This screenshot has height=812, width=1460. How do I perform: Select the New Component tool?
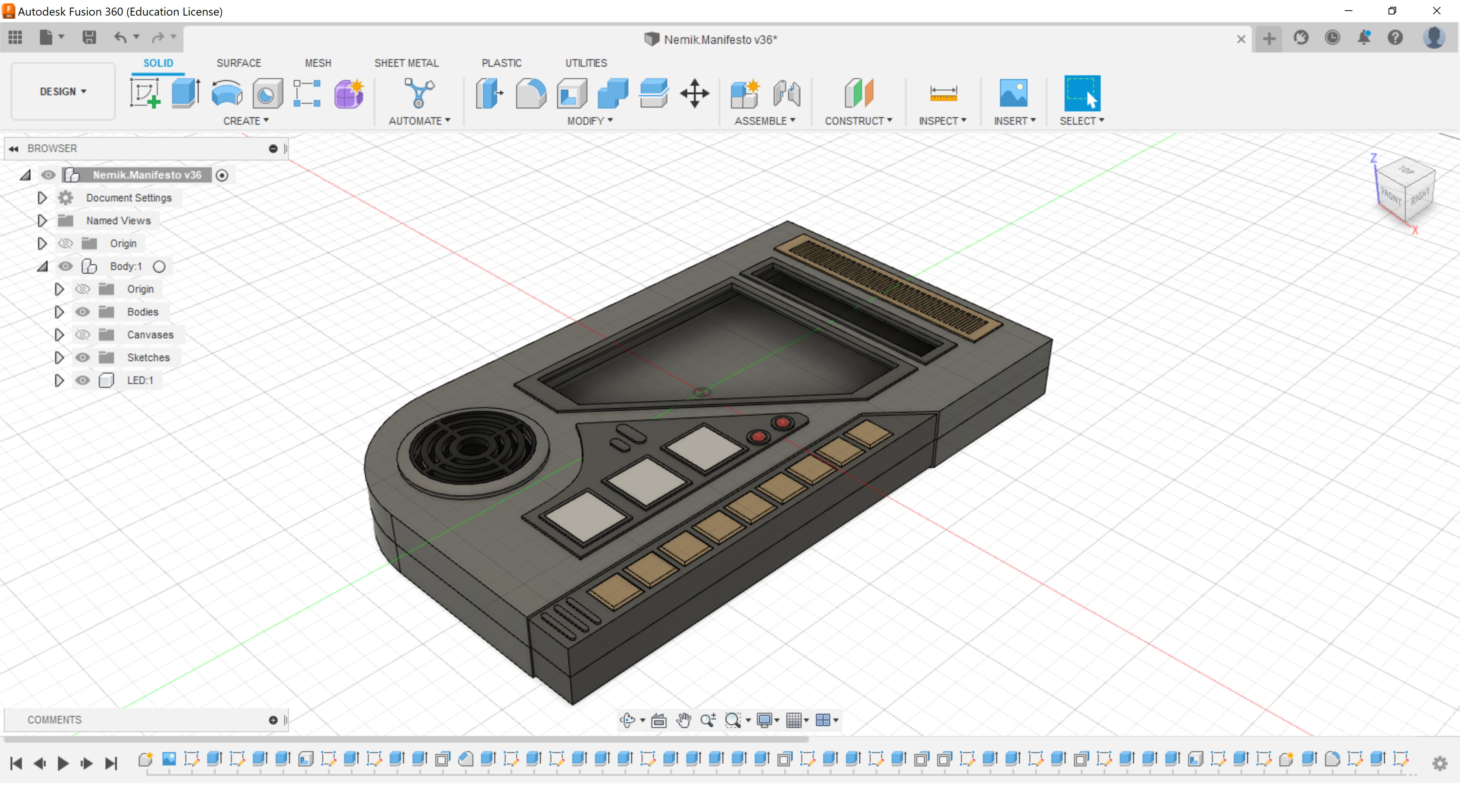coord(745,93)
